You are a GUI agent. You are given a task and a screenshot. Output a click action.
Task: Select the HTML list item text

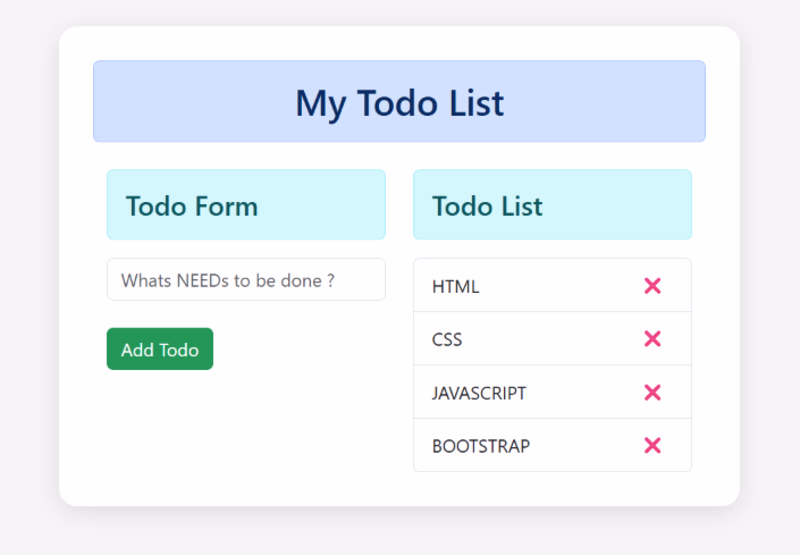pyautogui.click(x=456, y=287)
